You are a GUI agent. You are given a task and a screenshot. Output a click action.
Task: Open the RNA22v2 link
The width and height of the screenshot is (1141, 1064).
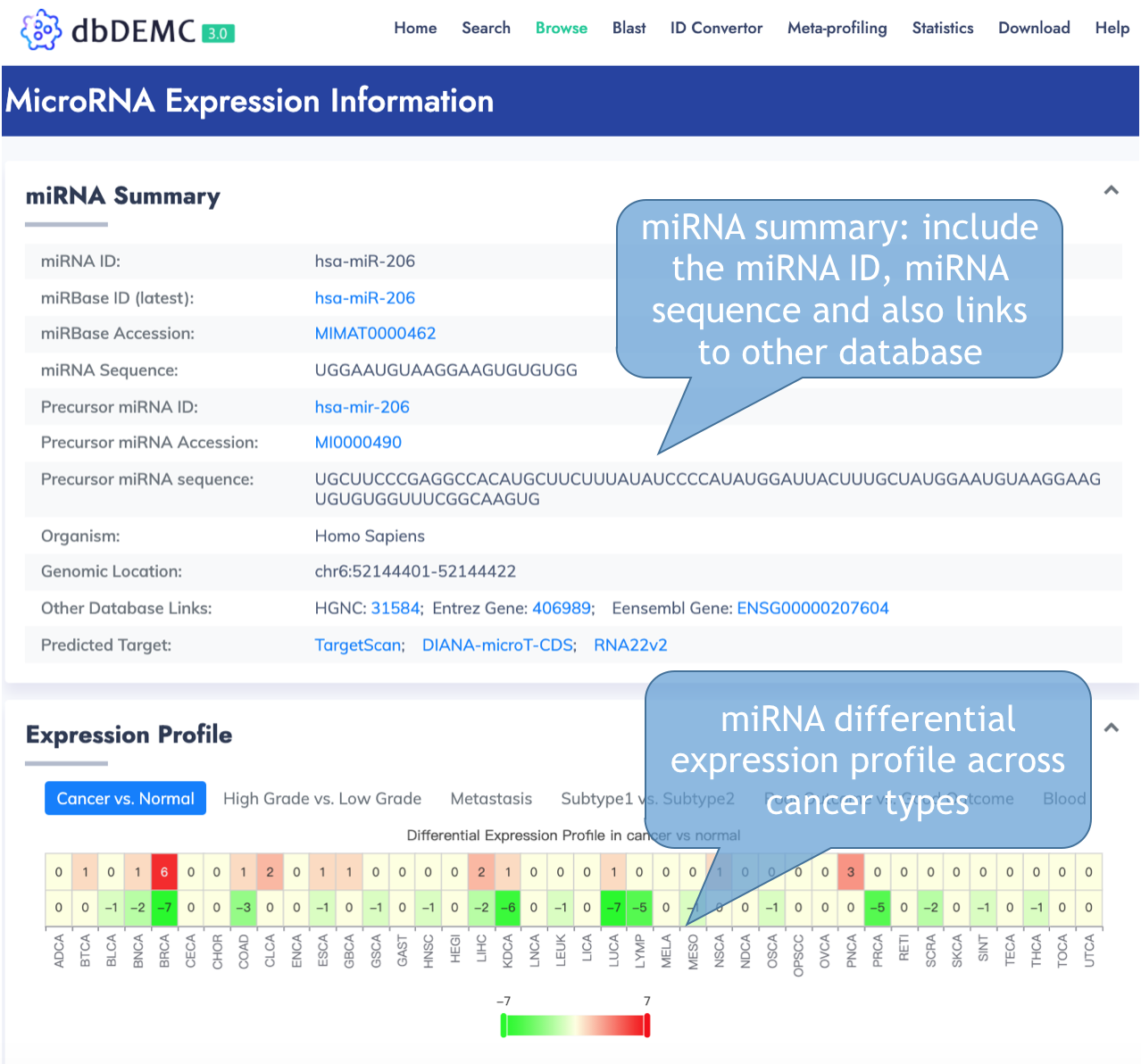[x=630, y=644]
